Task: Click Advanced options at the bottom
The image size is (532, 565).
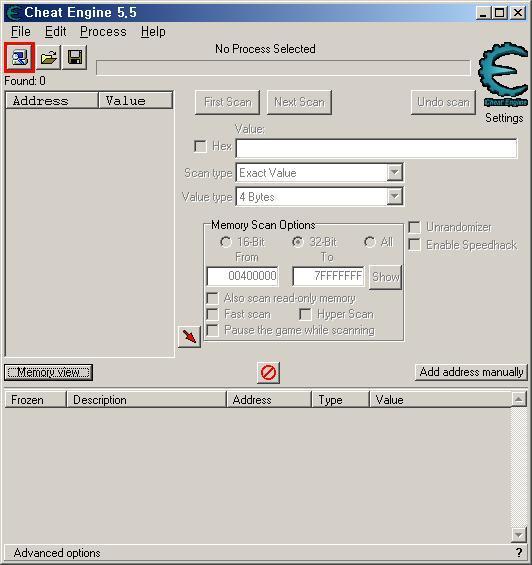Action: [57, 553]
